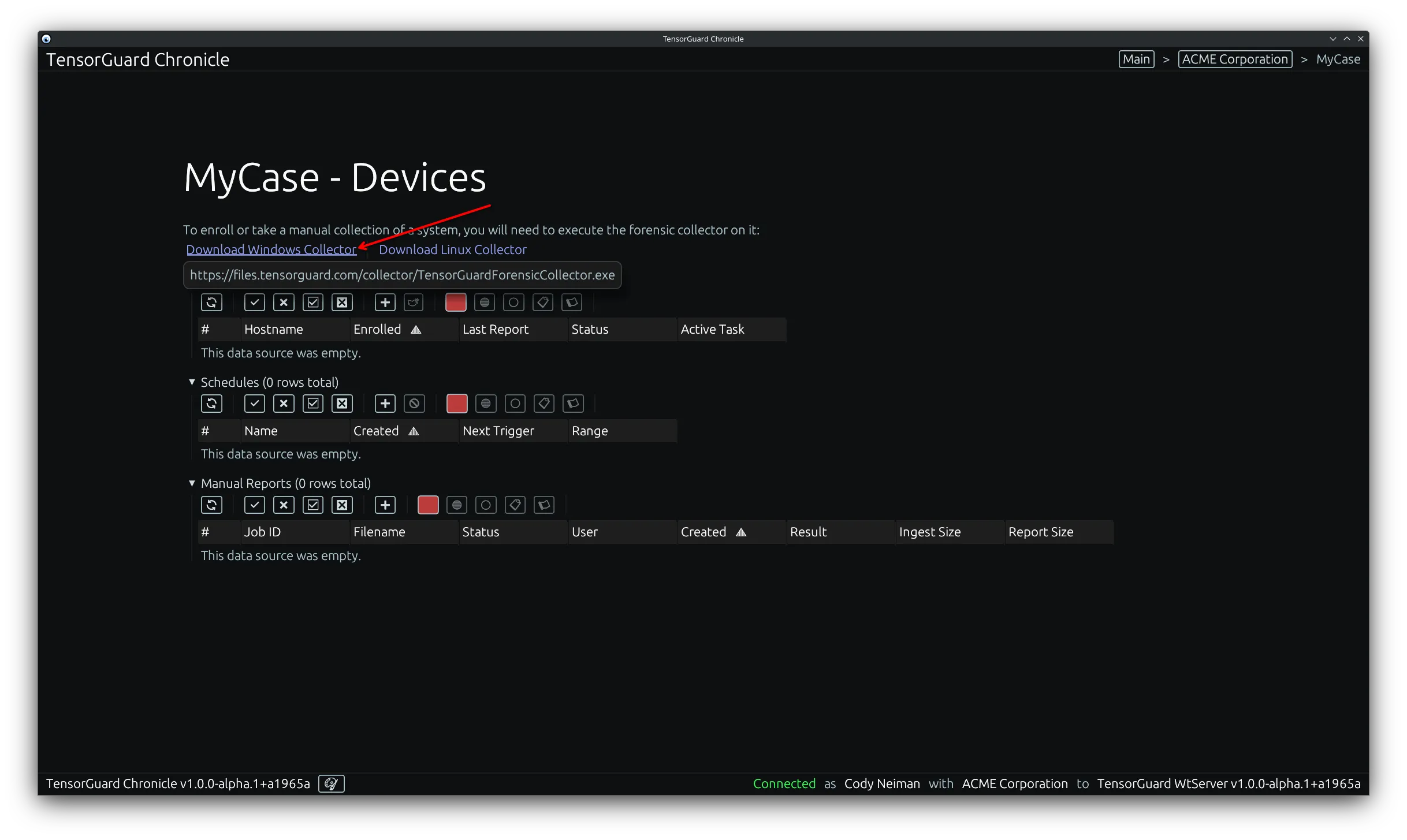Click the red color swatch in Devices toolbar
The width and height of the screenshot is (1407, 840).
coord(455,302)
